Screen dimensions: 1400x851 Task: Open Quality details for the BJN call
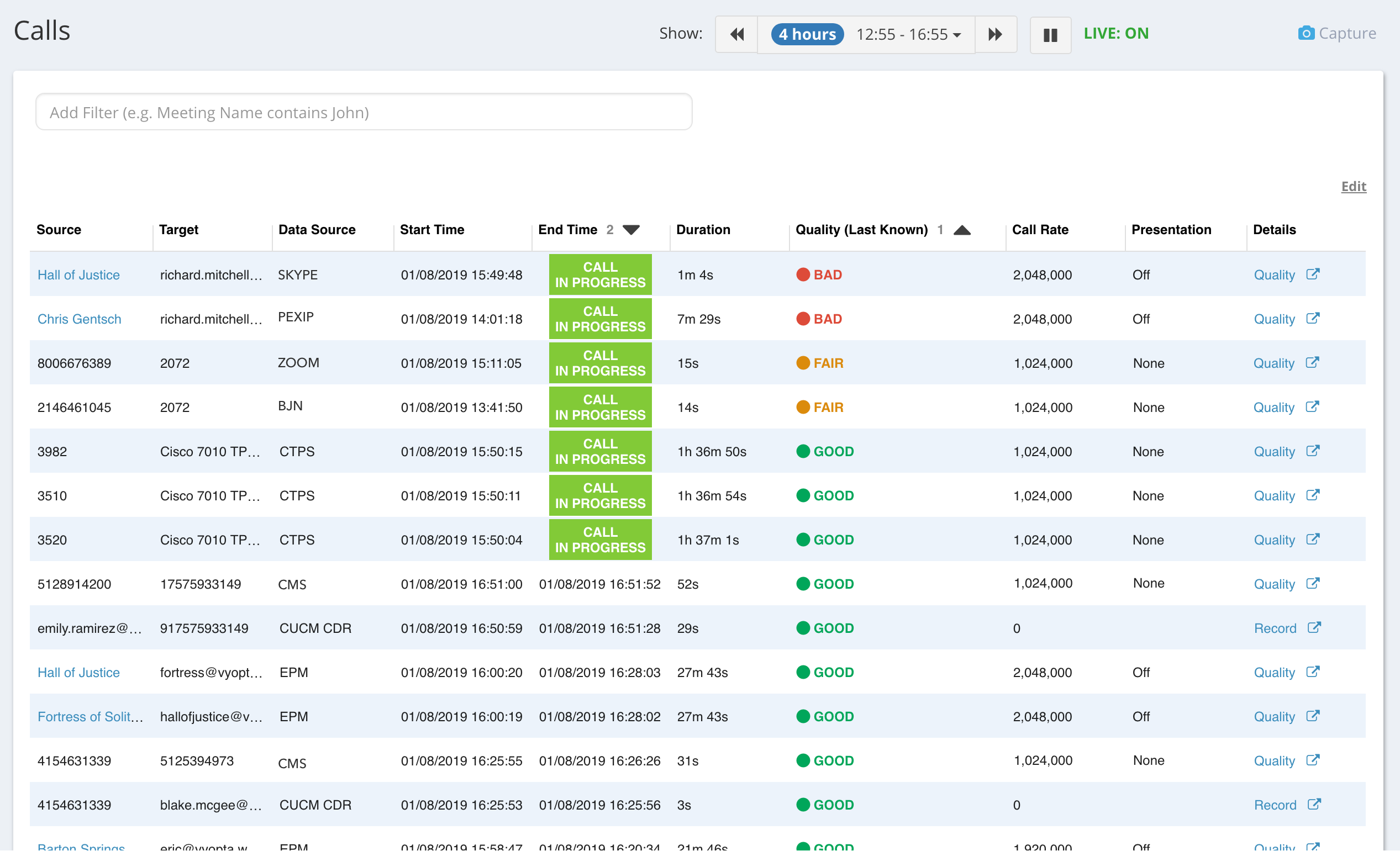[x=1273, y=408]
